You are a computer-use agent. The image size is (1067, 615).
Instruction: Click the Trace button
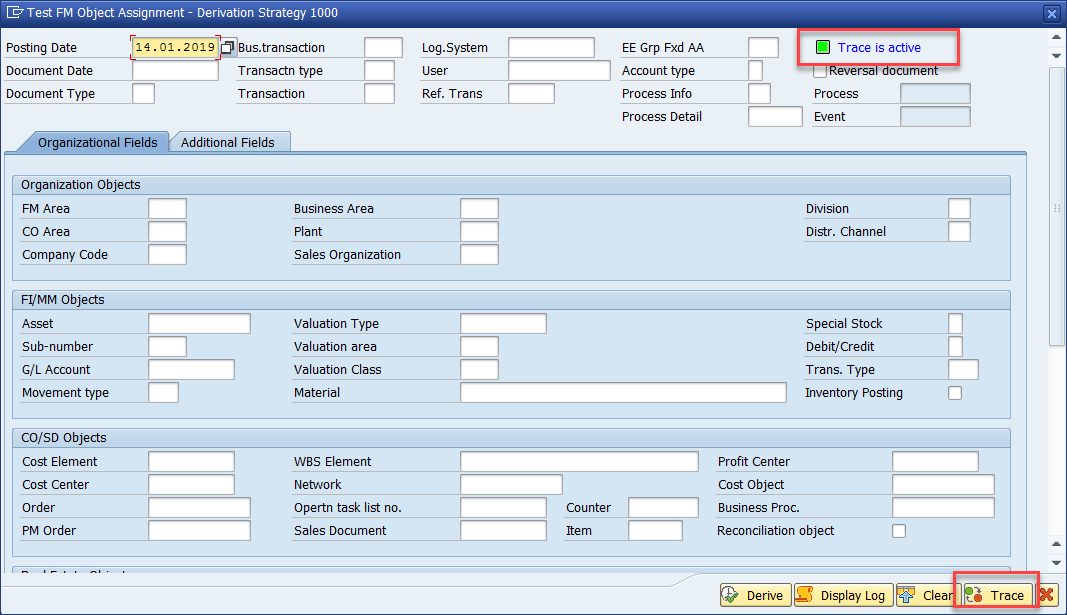996,595
